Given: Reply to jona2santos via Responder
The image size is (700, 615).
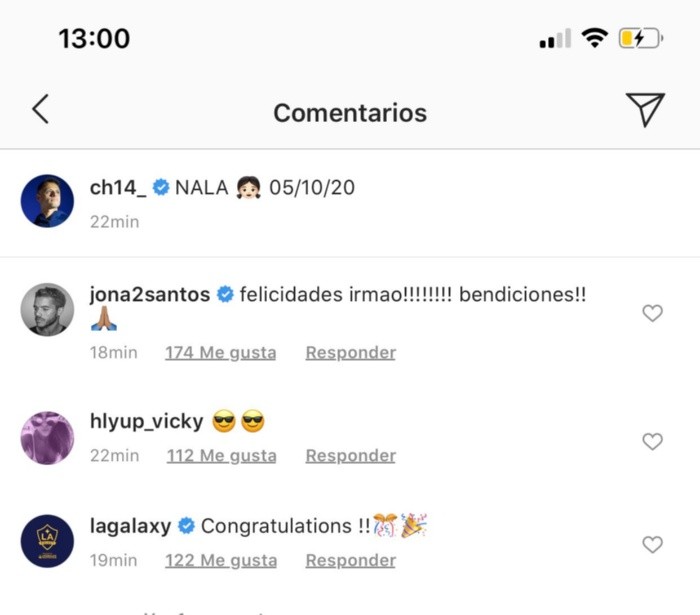Looking at the screenshot, I should point(350,353).
